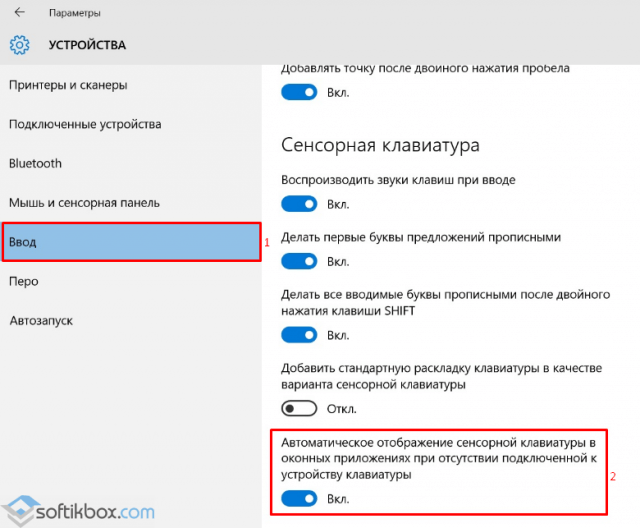
Task: Switch off automatic touch keyboard display toggle
Action: (299, 499)
